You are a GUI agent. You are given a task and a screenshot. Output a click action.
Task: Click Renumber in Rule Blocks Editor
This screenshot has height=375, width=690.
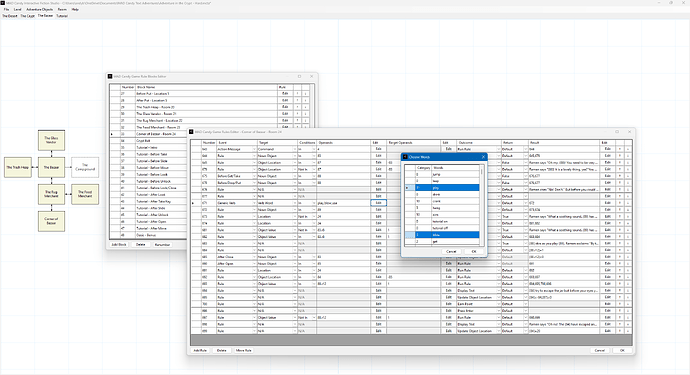pos(162,245)
